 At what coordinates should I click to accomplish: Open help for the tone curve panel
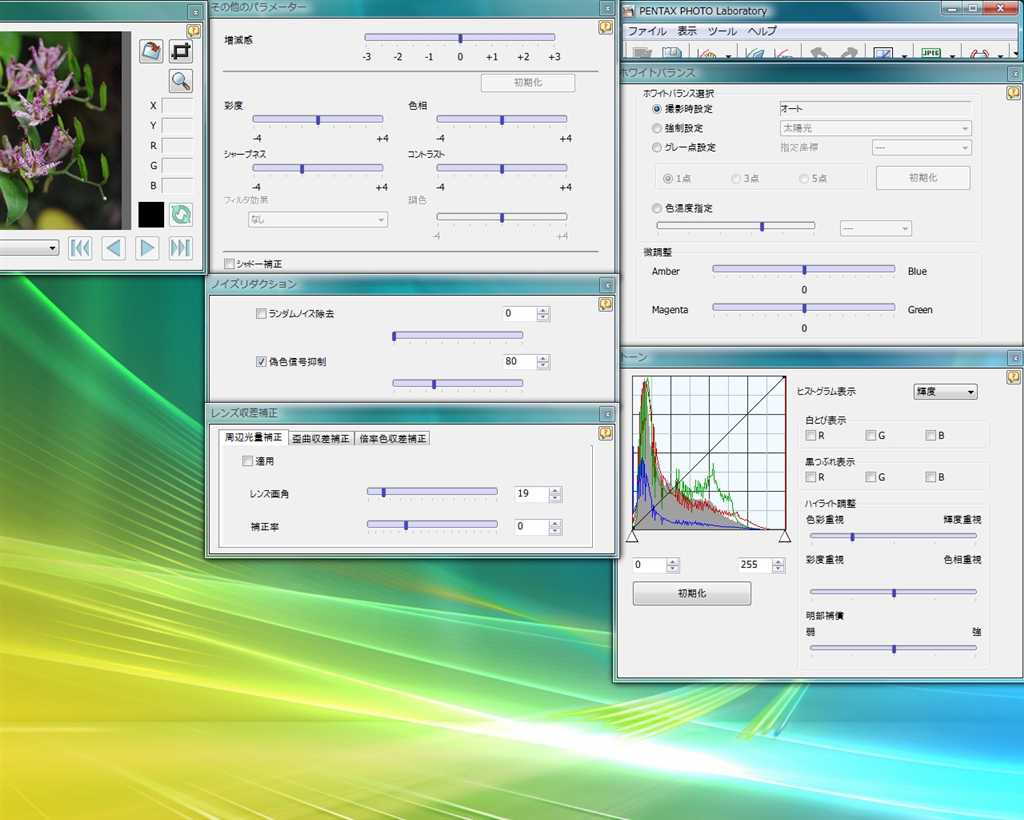coord(1014,377)
